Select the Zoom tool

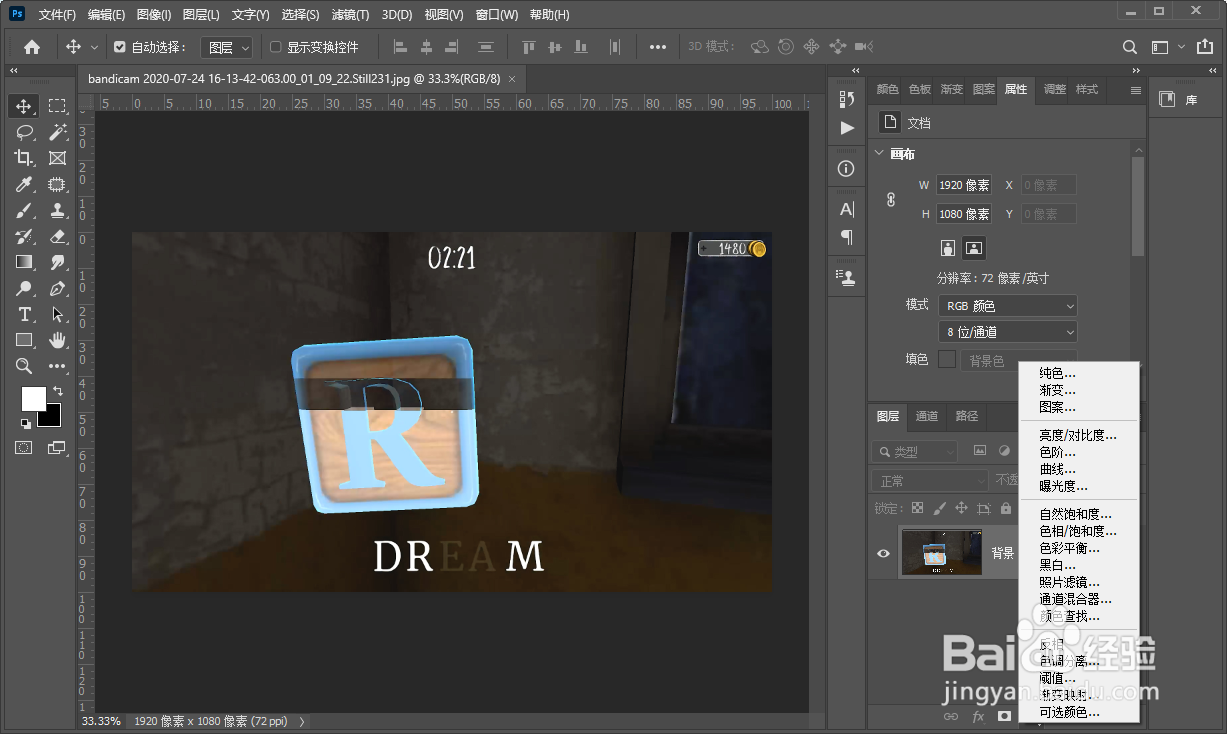[x=25, y=366]
